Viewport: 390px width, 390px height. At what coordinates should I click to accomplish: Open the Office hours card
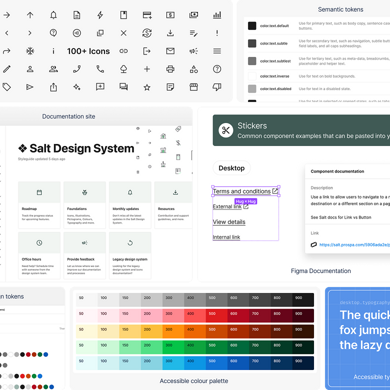point(39,255)
